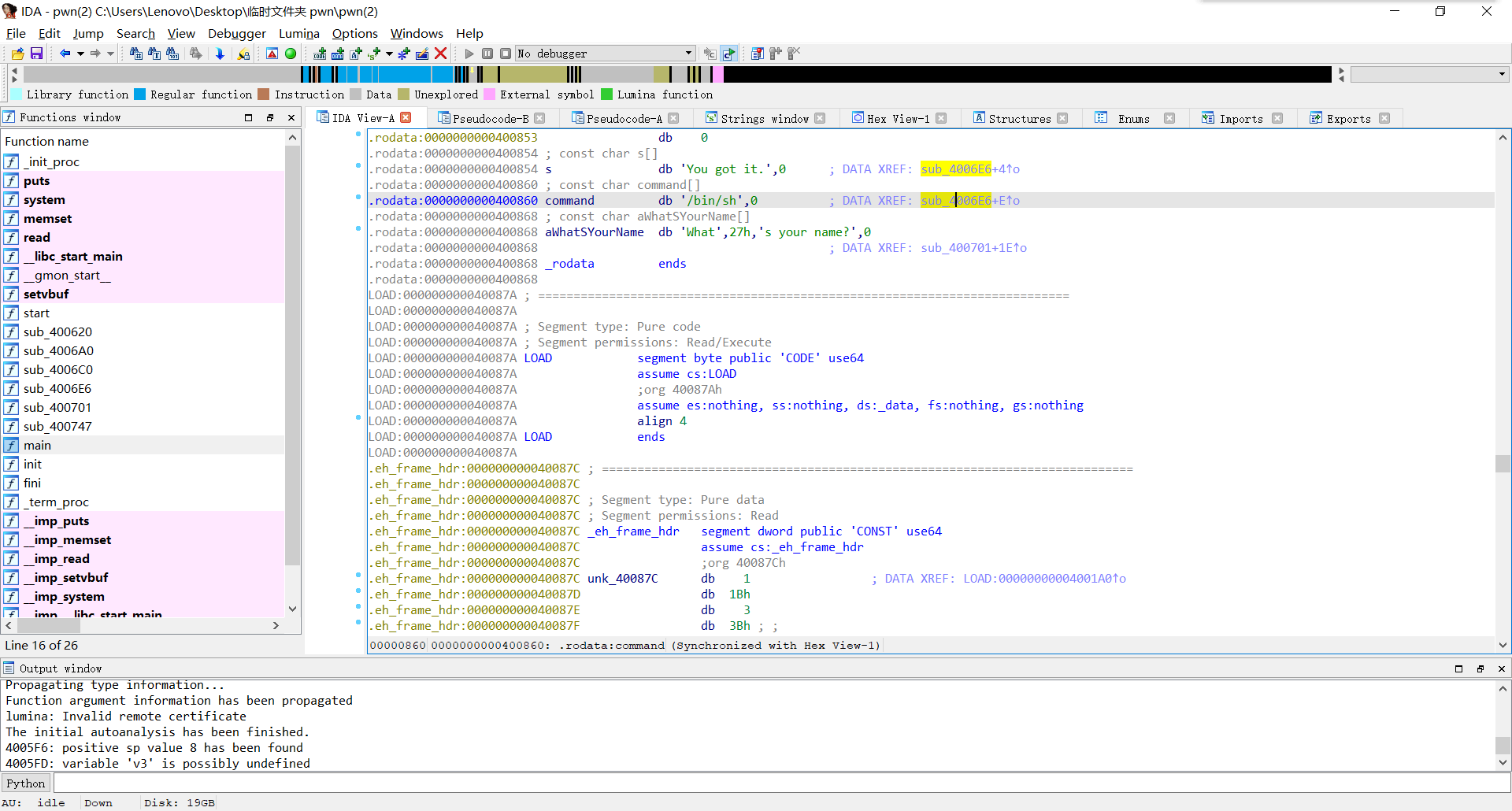Start the process with the play button
This screenshot has height=811, width=1512.
click(x=469, y=54)
